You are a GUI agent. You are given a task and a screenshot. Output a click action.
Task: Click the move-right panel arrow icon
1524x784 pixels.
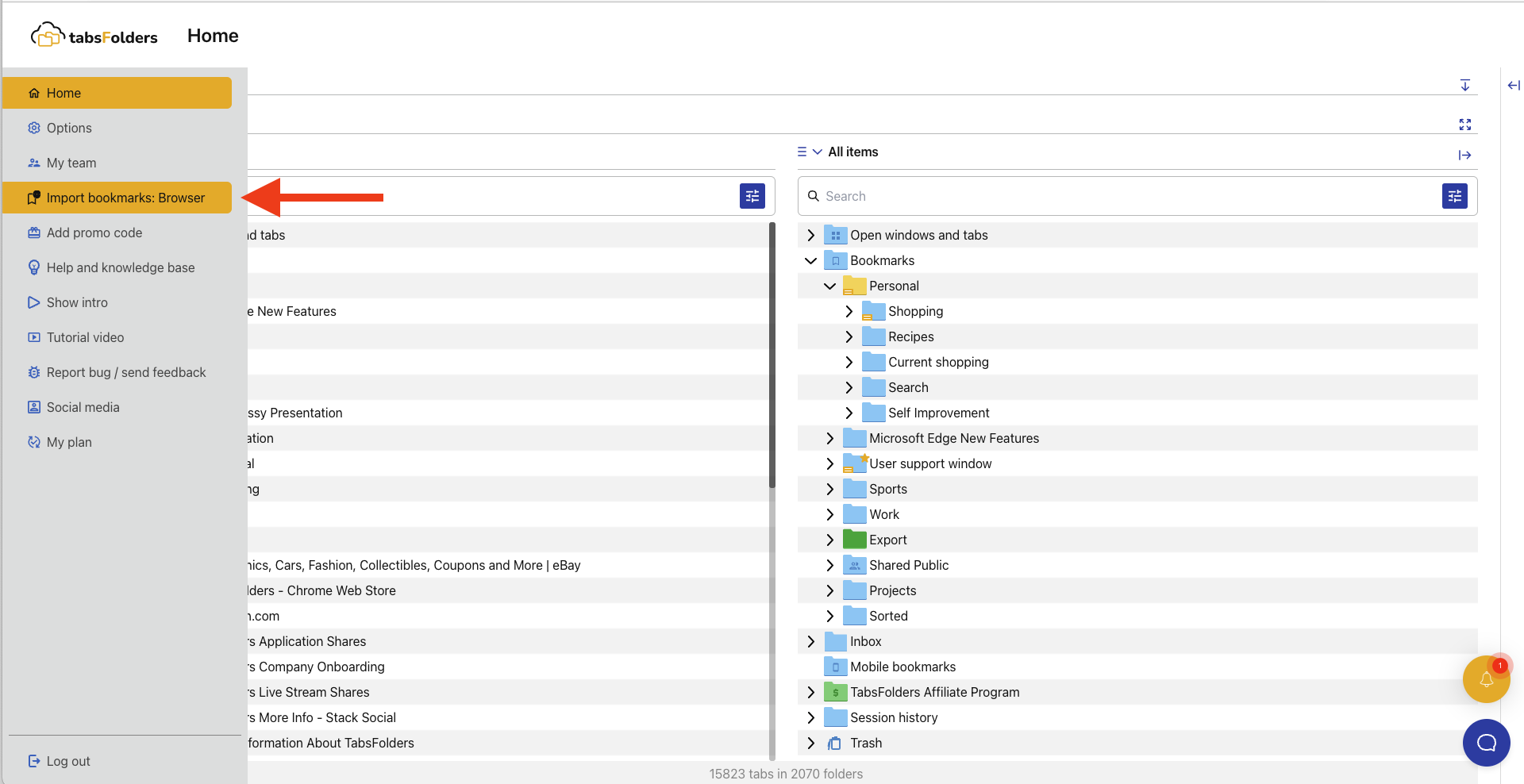tap(1465, 155)
